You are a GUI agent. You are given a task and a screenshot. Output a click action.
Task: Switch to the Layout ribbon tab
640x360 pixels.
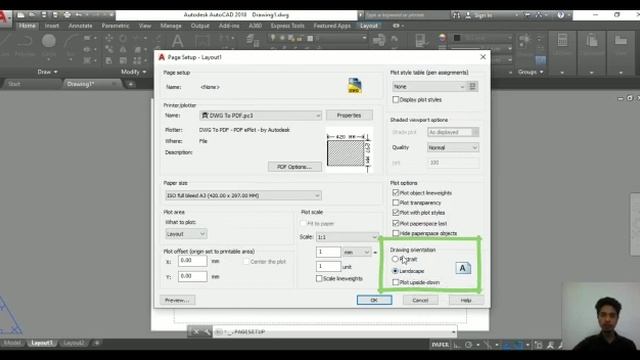click(x=369, y=26)
